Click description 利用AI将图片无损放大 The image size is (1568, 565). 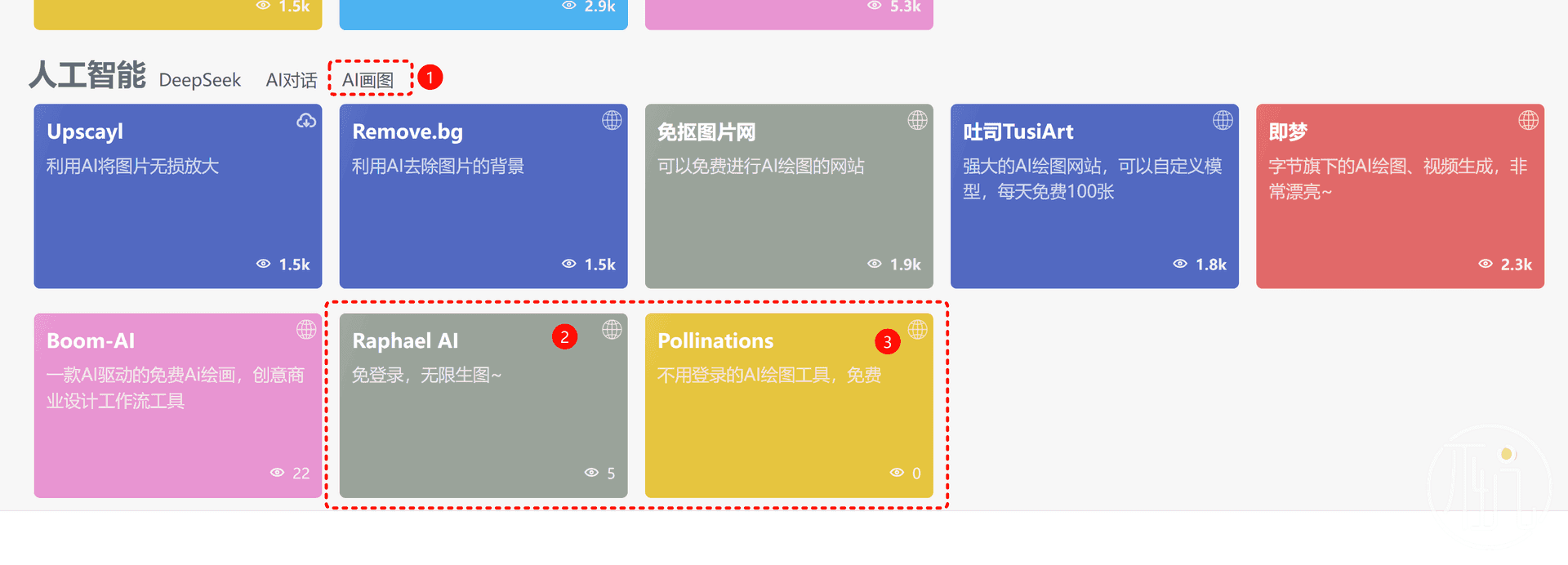tap(132, 167)
